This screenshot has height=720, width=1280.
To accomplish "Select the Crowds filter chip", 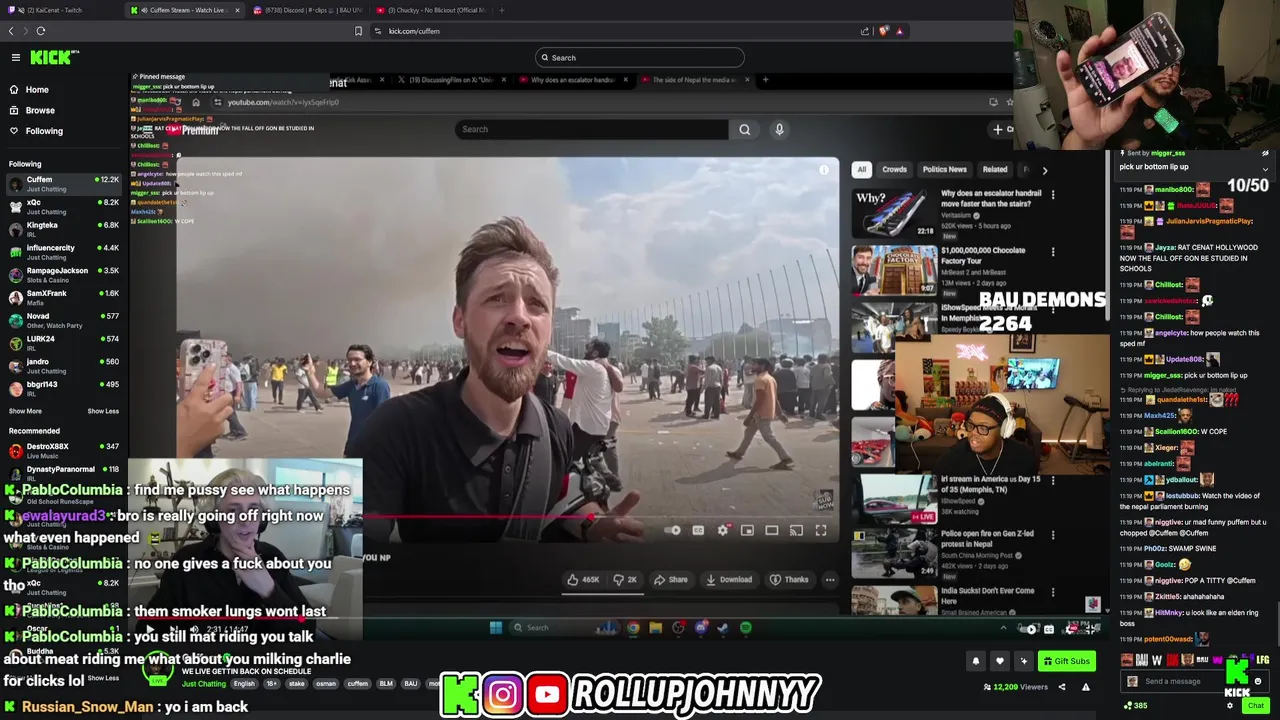I will [894, 169].
